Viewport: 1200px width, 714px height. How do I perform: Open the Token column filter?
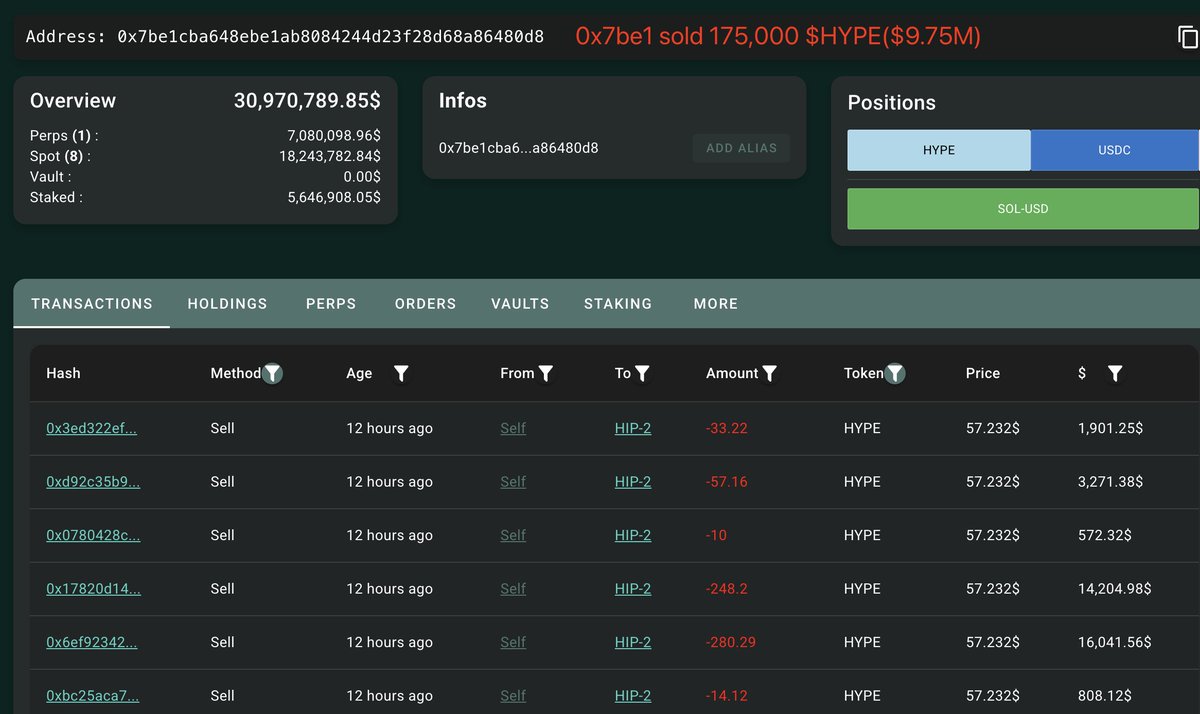[x=896, y=373]
